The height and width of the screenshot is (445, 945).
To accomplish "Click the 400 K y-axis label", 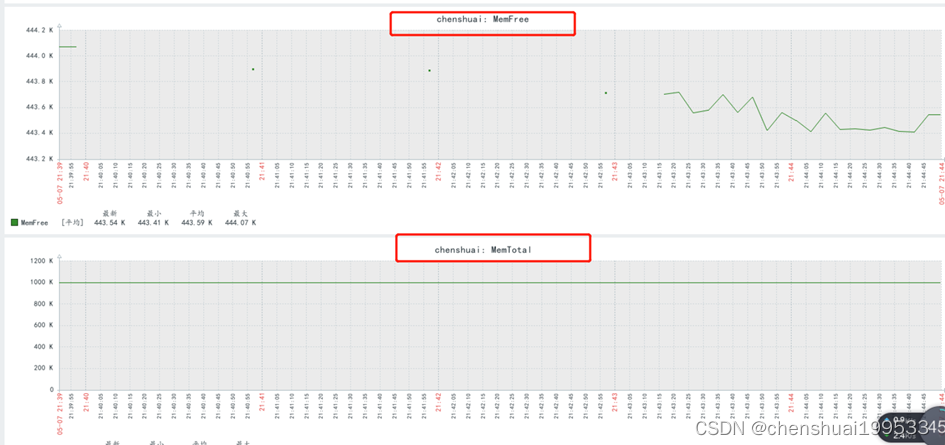I will point(45,347).
